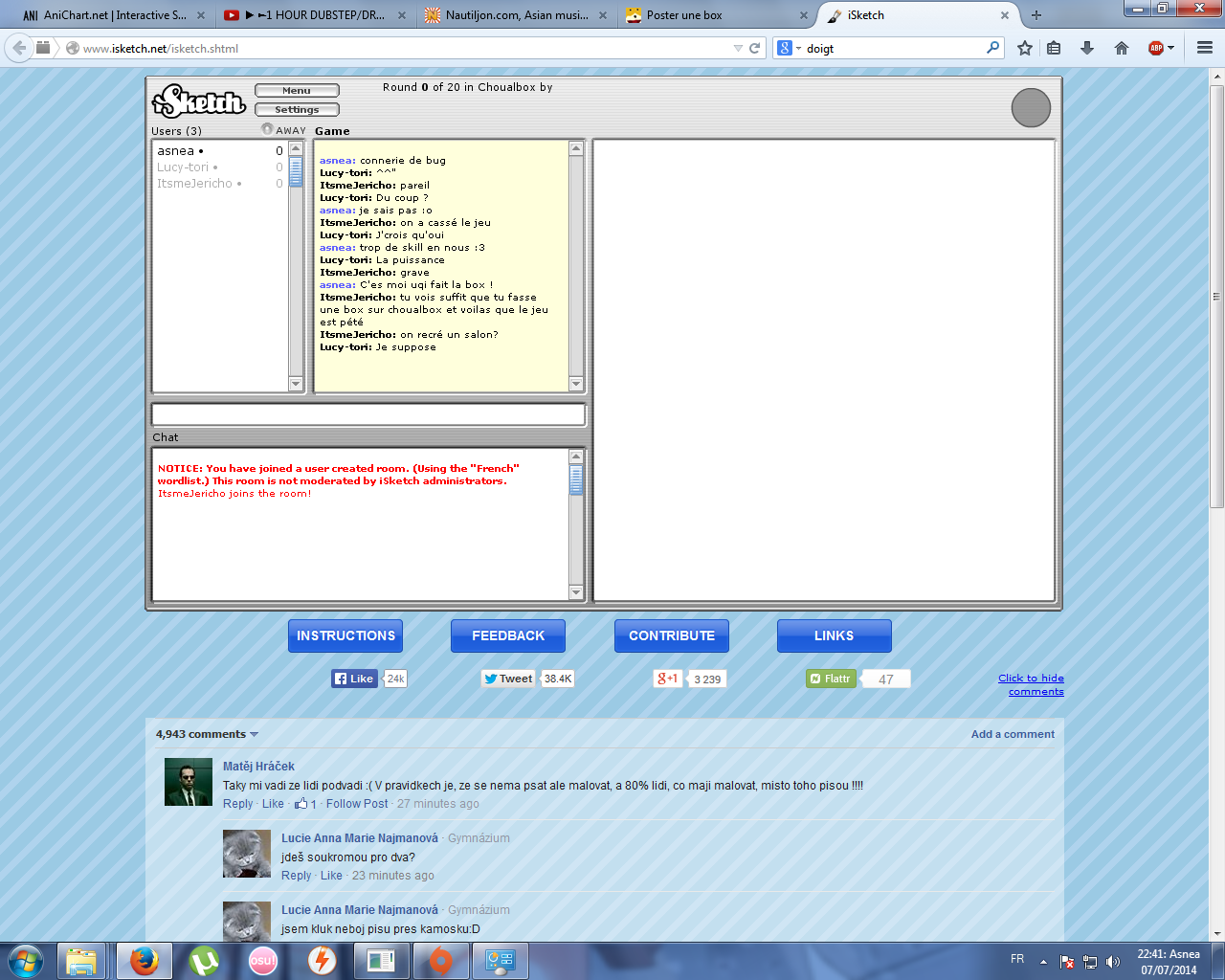Click the Firefox home icon
The image size is (1225, 980).
[1122, 48]
